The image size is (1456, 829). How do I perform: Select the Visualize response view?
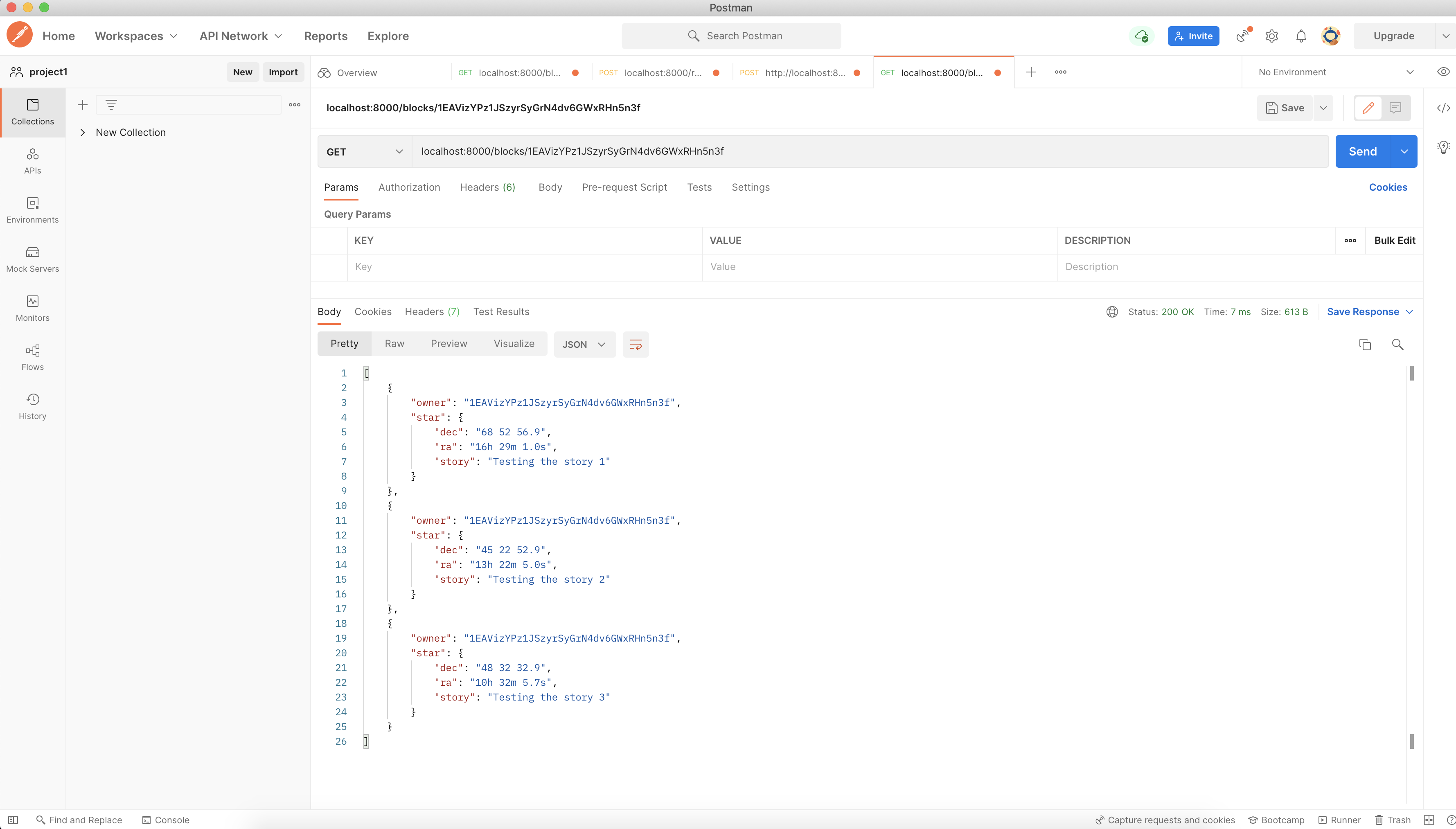tap(514, 344)
